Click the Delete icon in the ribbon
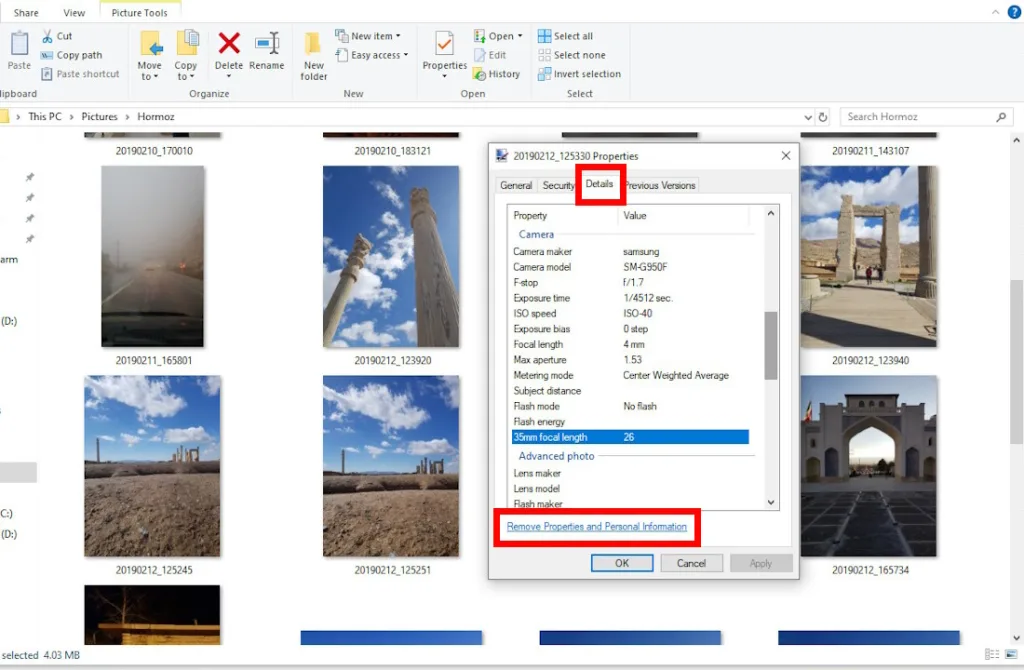This screenshot has width=1024, height=670. [x=229, y=44]
